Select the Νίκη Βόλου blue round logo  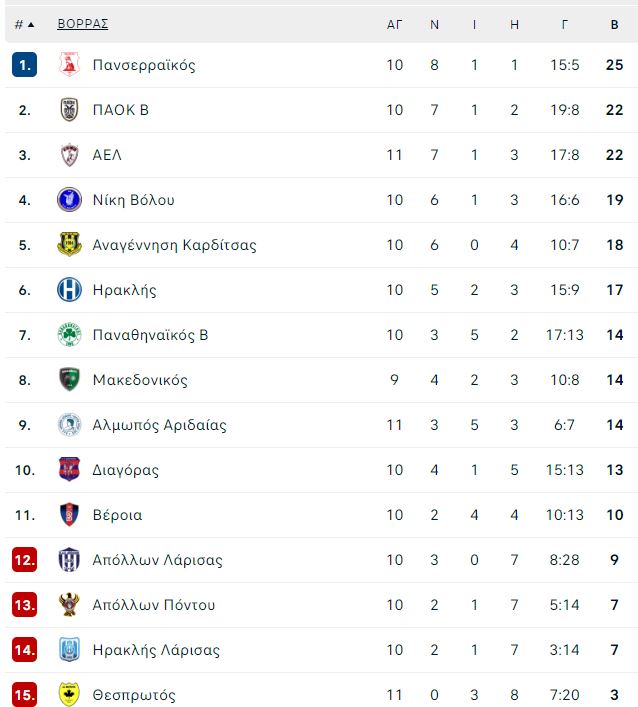point(69,200)
